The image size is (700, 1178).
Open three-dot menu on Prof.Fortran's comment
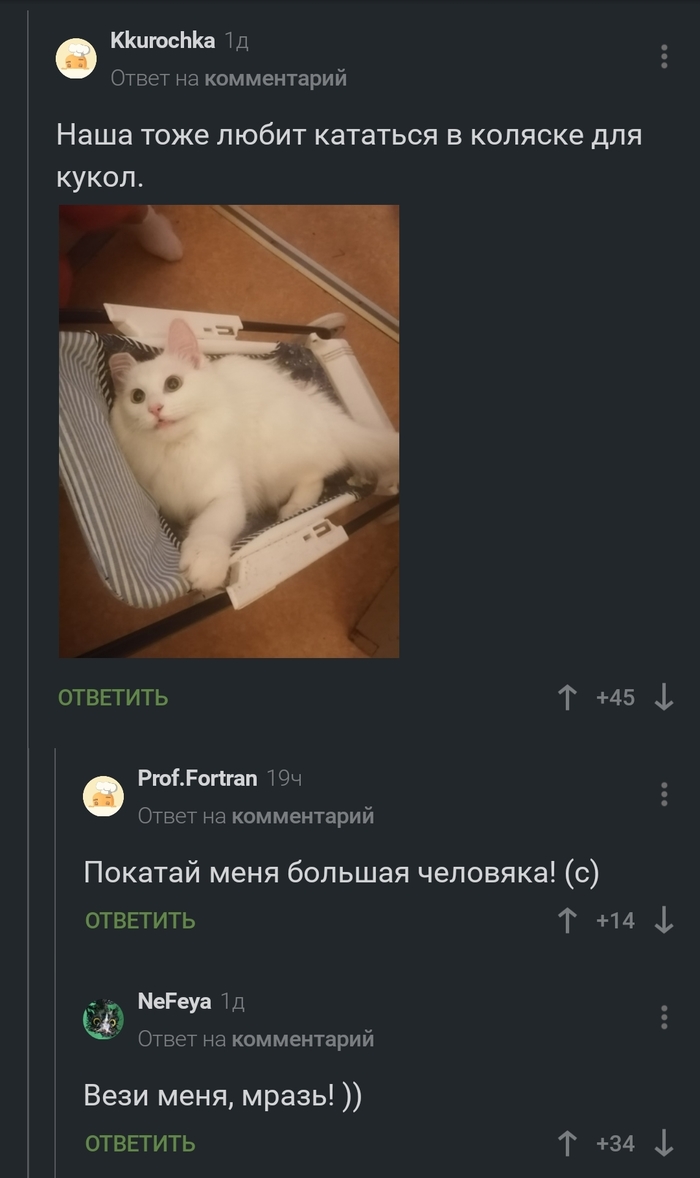pyautogui.click(x=664, y=794)
